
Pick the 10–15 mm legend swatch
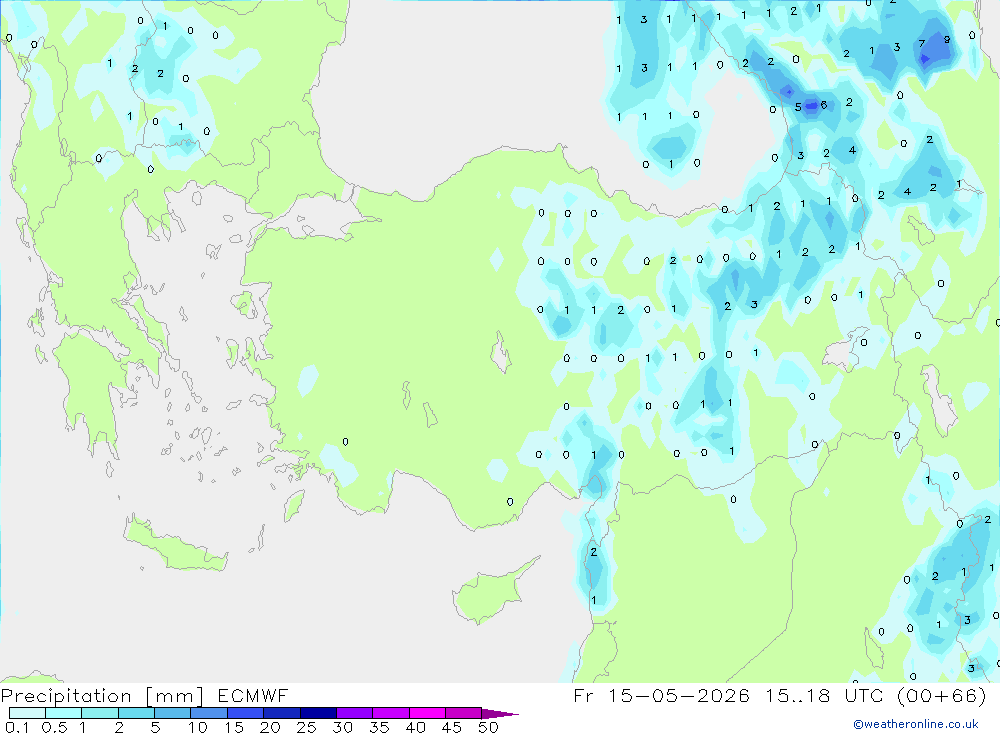point(209,713)
